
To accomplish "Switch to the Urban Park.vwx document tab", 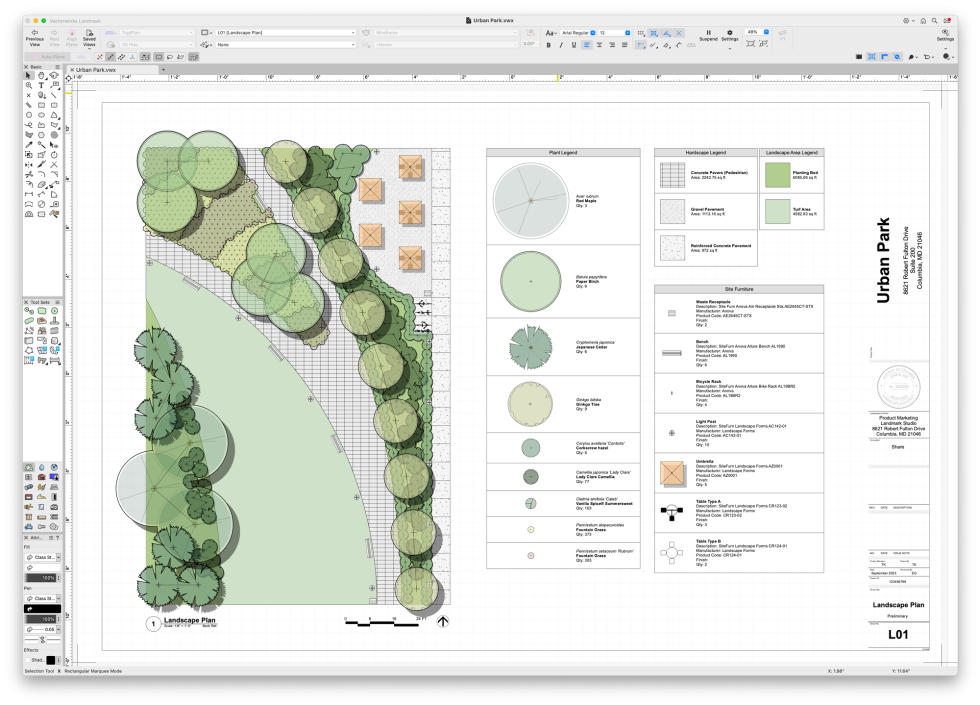I will (95, 70).
